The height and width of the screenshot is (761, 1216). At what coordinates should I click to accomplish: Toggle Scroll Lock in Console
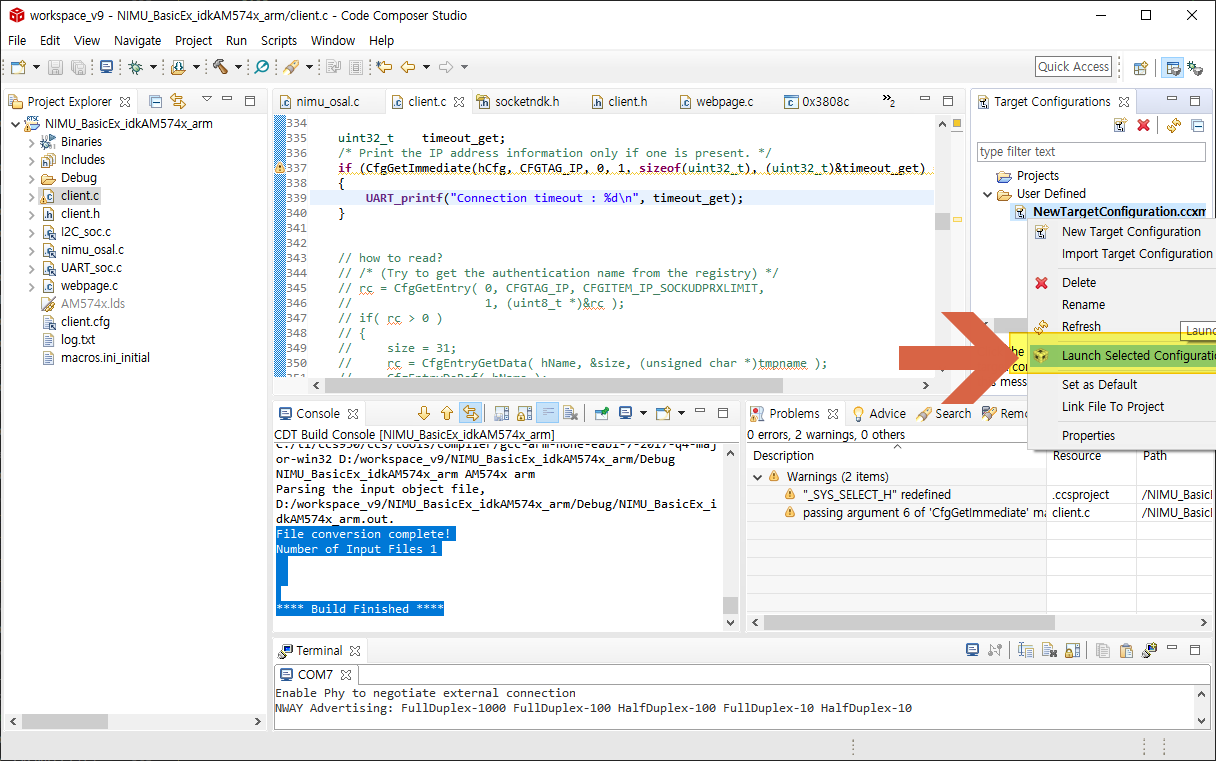tap(524, 413)
